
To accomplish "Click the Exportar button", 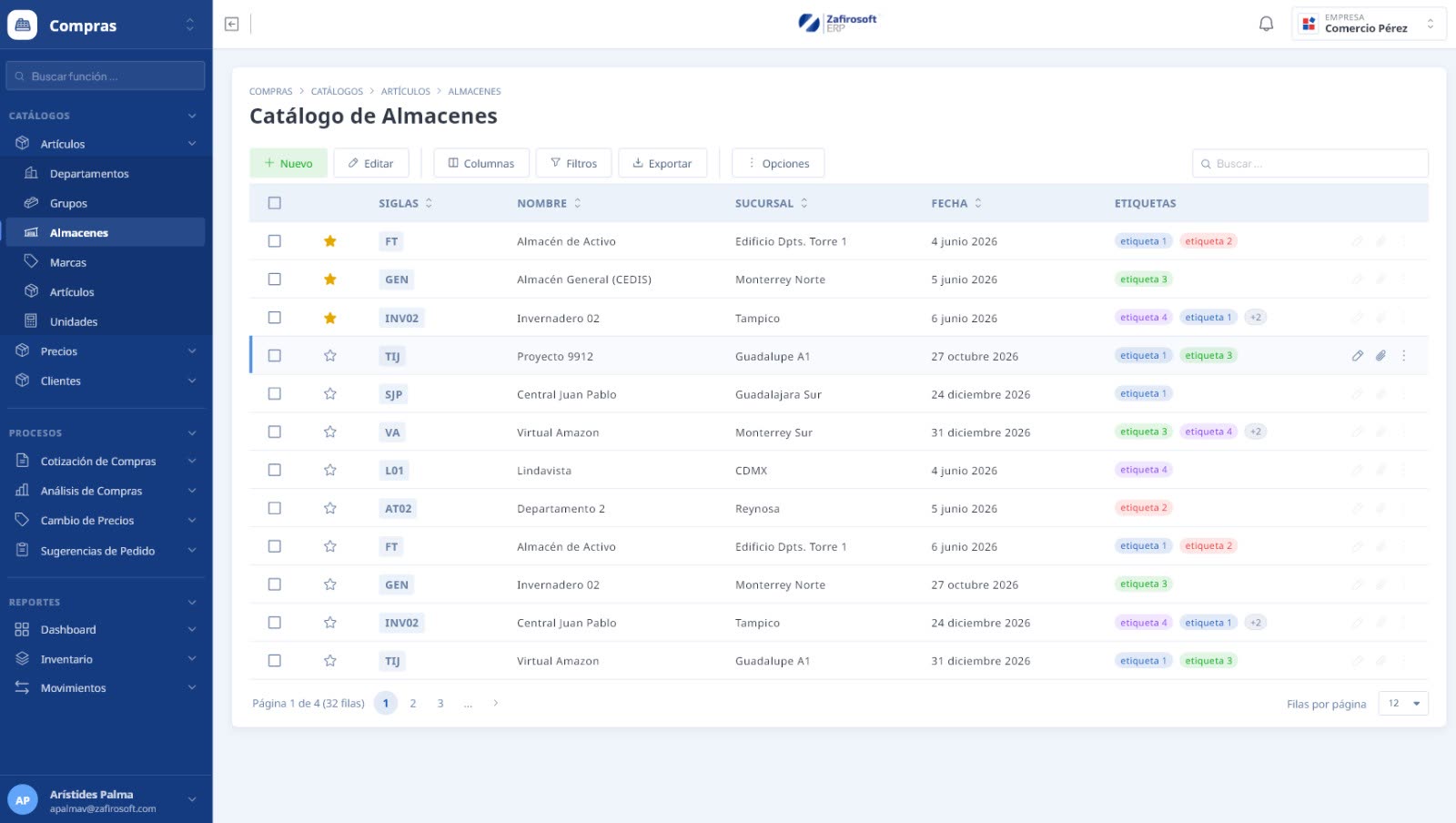I will (662, 163).
